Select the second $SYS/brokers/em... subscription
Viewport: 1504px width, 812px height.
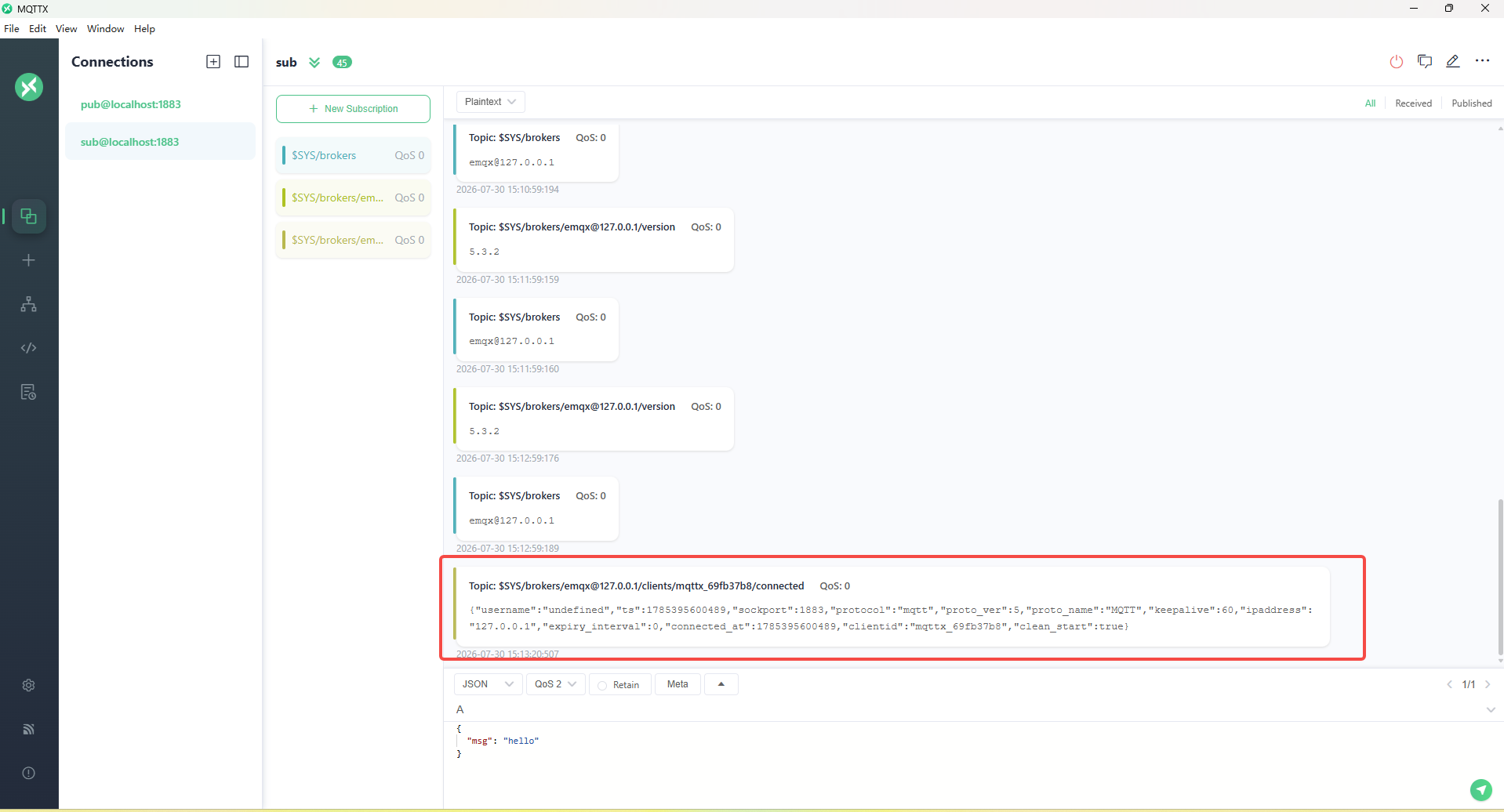(354, 198)
